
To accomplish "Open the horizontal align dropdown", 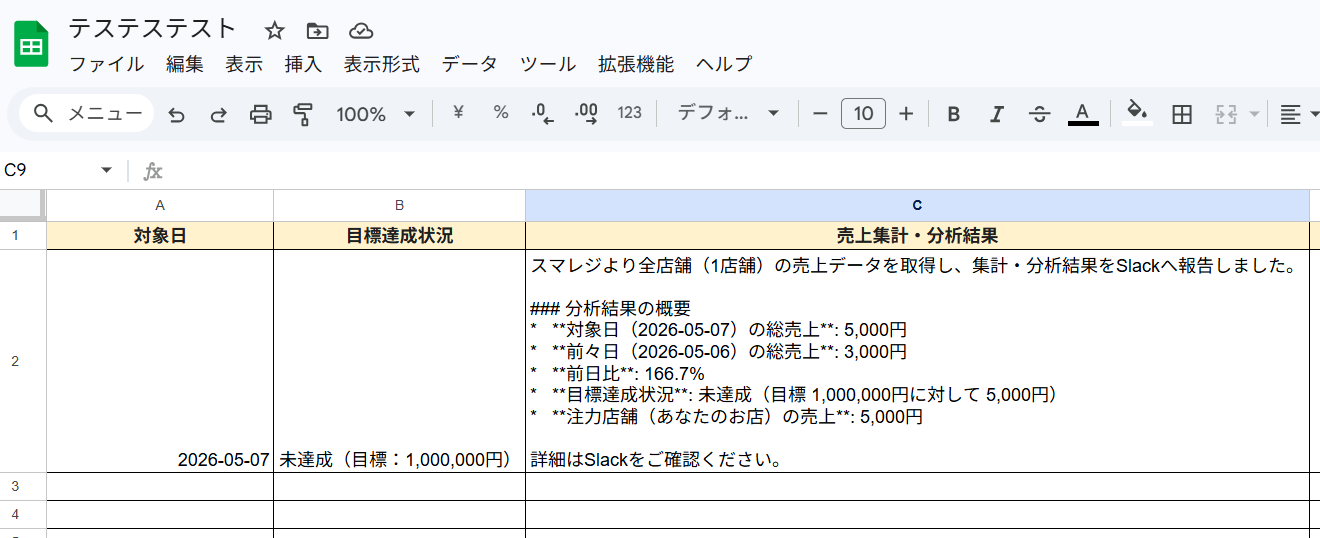I will pos(1297,114).
